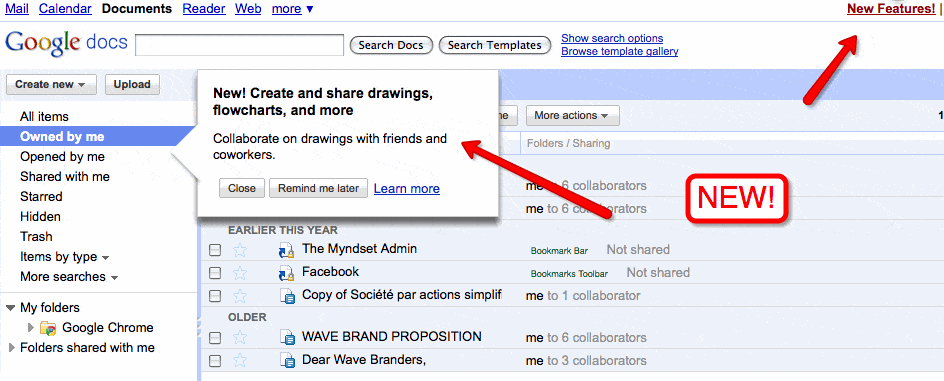
Task: Open the Google Chrome folder
Action: (108, 328)
